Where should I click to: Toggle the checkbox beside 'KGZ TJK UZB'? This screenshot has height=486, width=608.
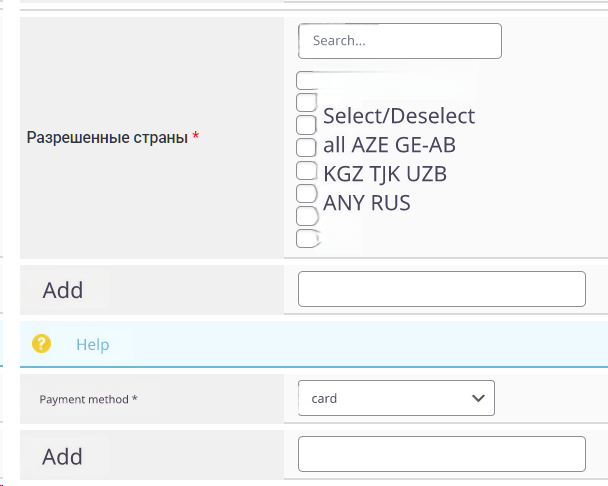tap(307, 172)
